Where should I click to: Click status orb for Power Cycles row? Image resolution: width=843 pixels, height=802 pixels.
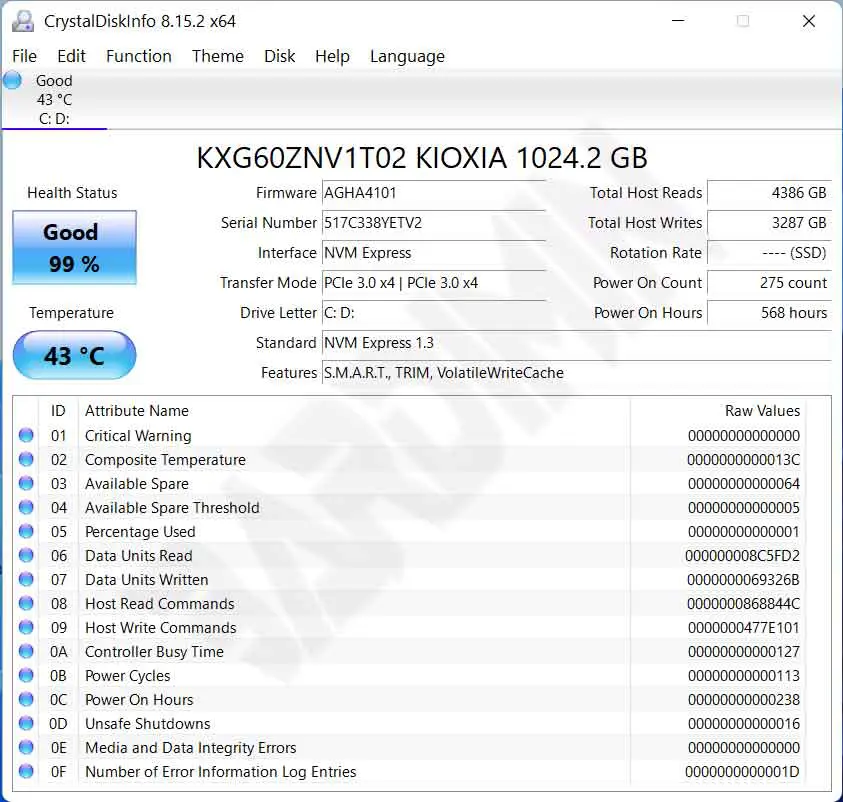(x=26, y=676)
